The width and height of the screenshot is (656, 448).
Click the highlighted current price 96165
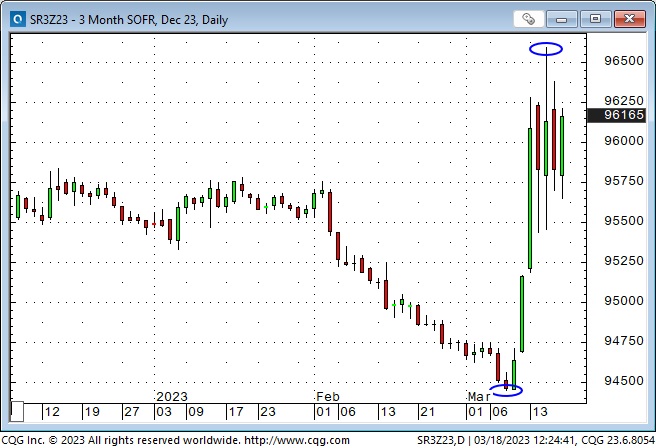617,115
